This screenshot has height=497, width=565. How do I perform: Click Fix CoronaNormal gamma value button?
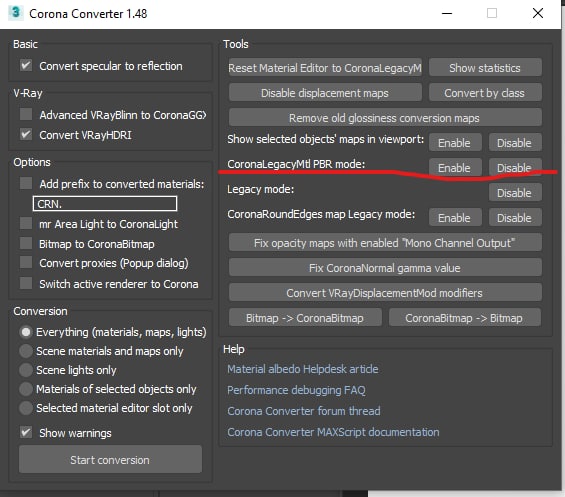click(x=385, y=267)
